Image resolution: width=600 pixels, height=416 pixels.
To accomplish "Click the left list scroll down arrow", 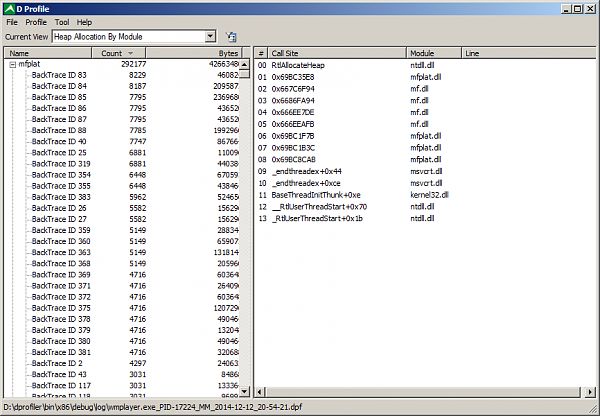I will (244, 391).
